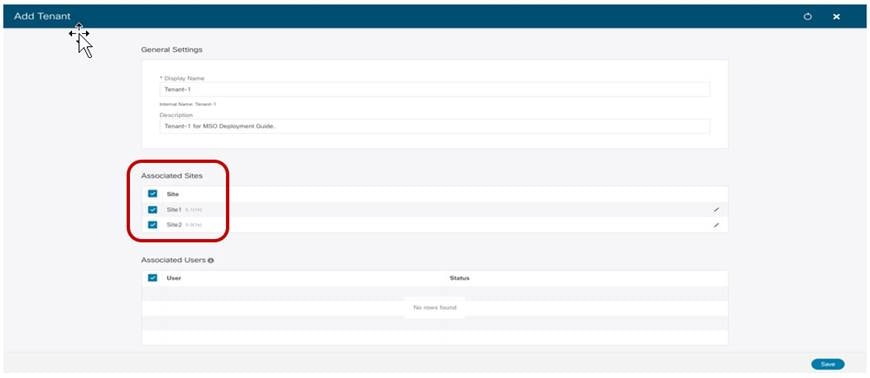870x378 pixels.
Task: Edit Site1 with the pencil icon
Action: click(716, 209)
